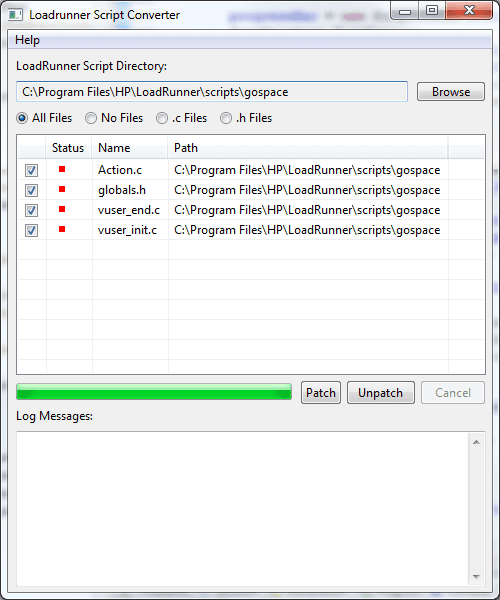Uncheck the vuser_init.c checkbox
The image size is (500, 600).
pyautogui.click(x=31, y=230)
